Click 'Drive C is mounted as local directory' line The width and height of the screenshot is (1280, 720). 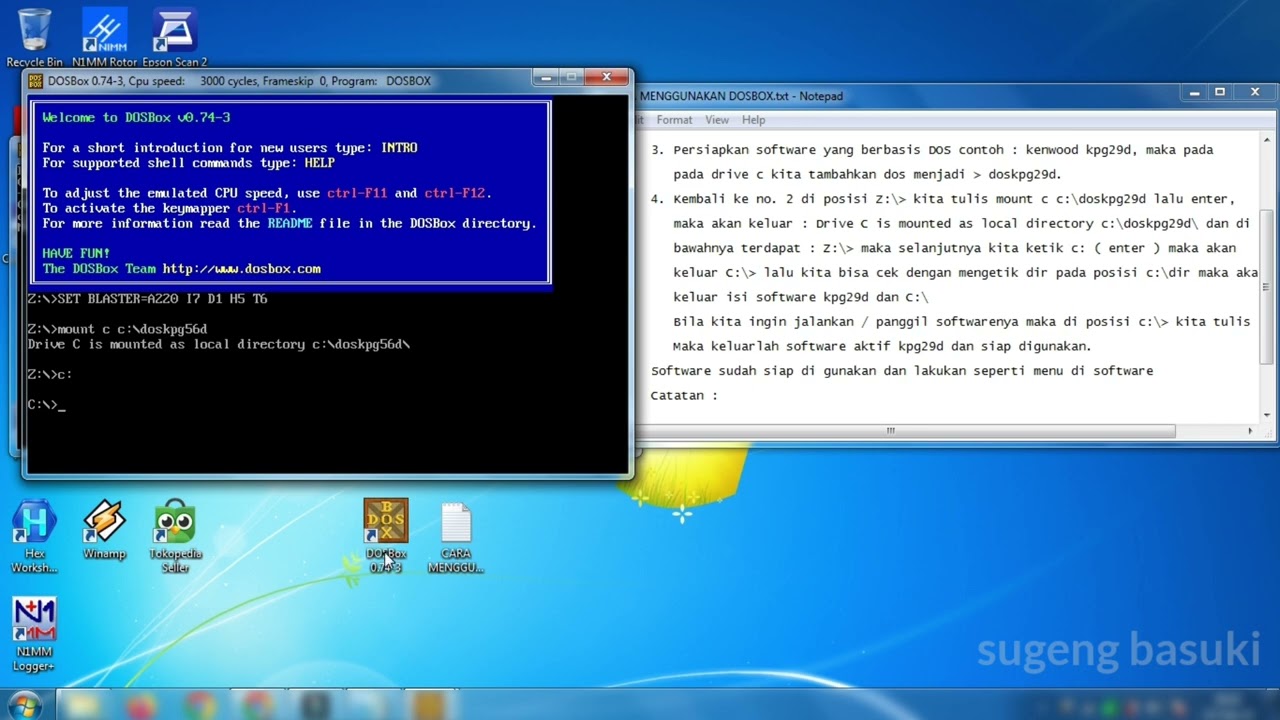(218, 344)
